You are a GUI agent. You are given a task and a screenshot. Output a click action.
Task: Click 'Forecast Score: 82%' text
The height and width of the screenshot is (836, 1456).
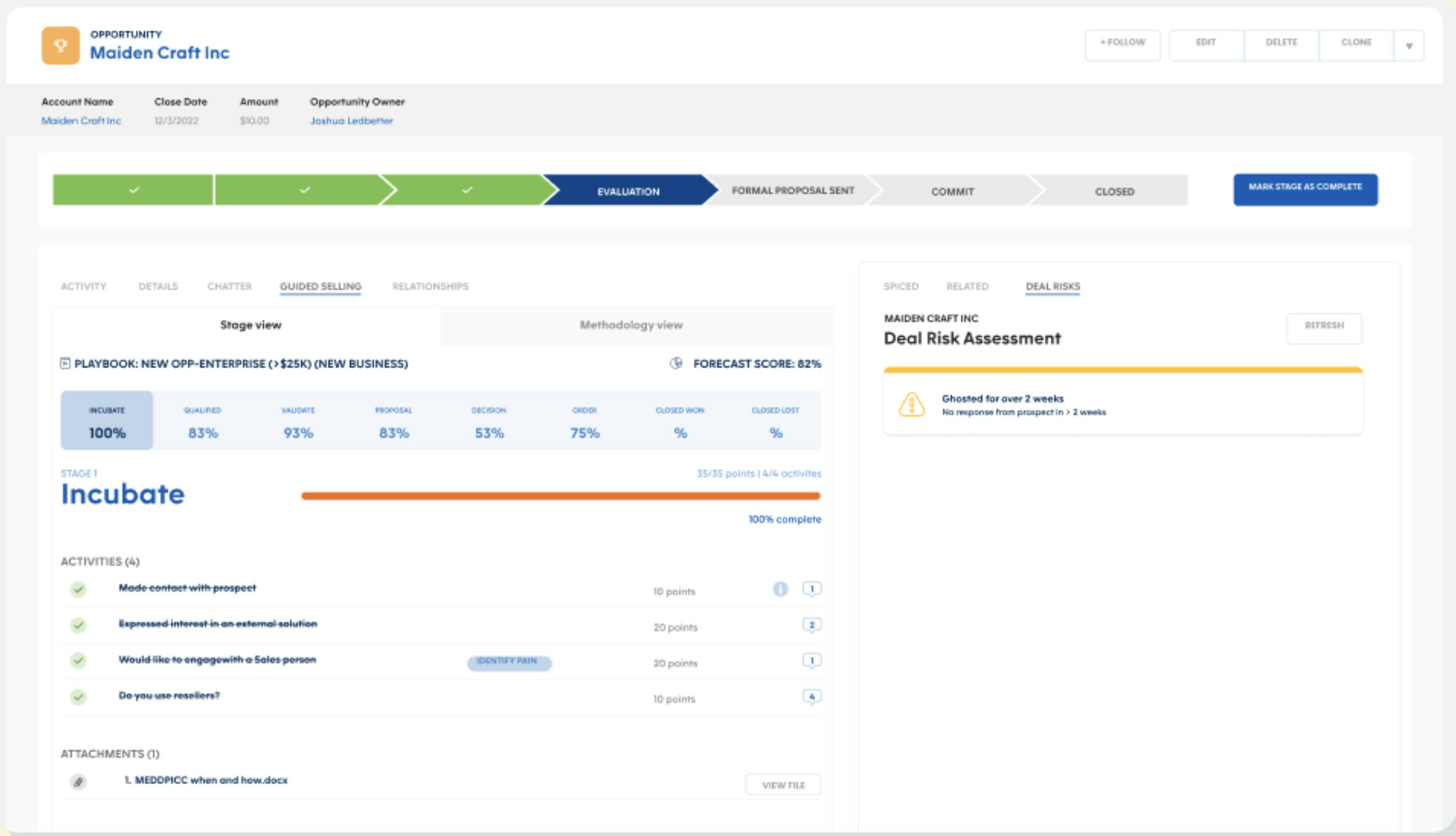click(757, 364)
